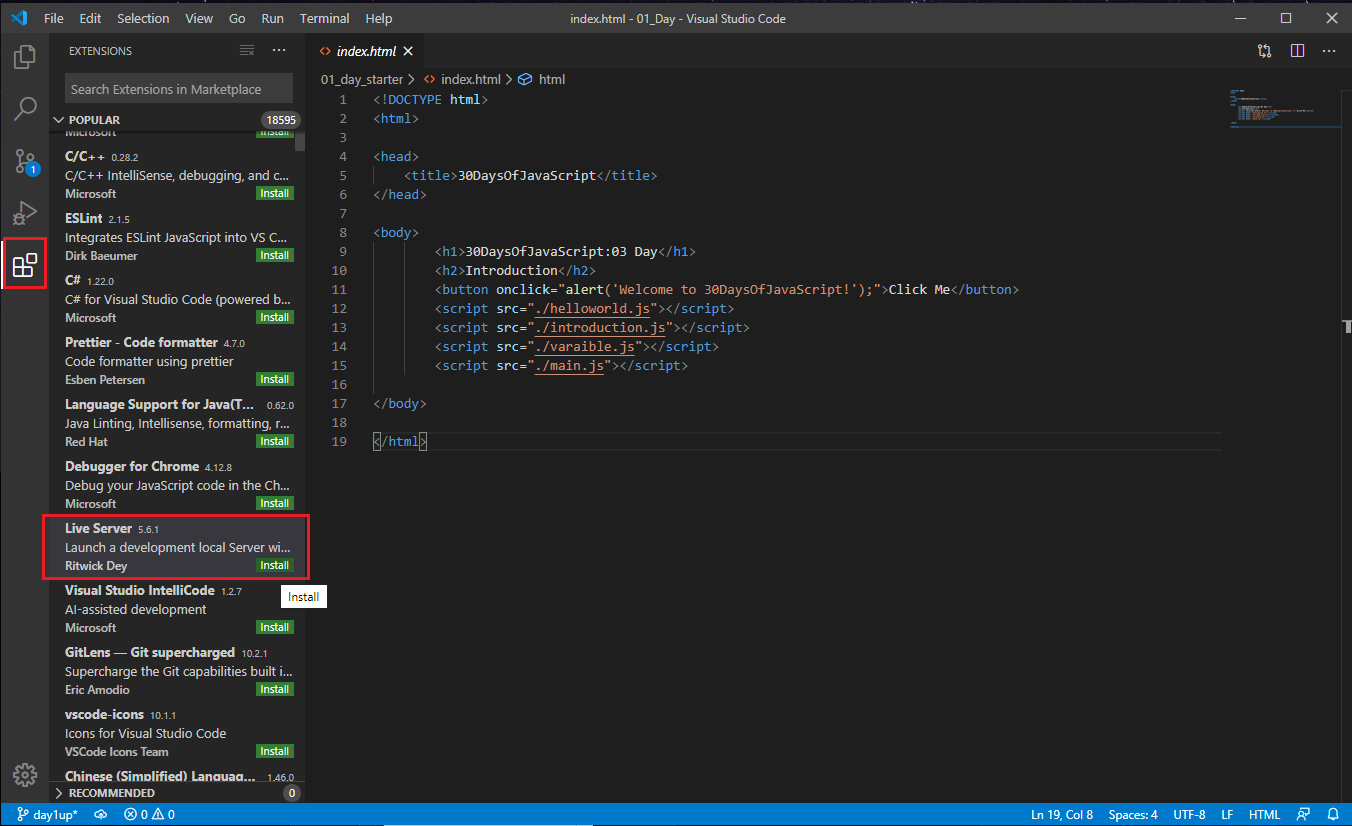Open the Manage gear icon at bottom left
The height and width of the screenshot is (826, 1352).
click(24, 774)
